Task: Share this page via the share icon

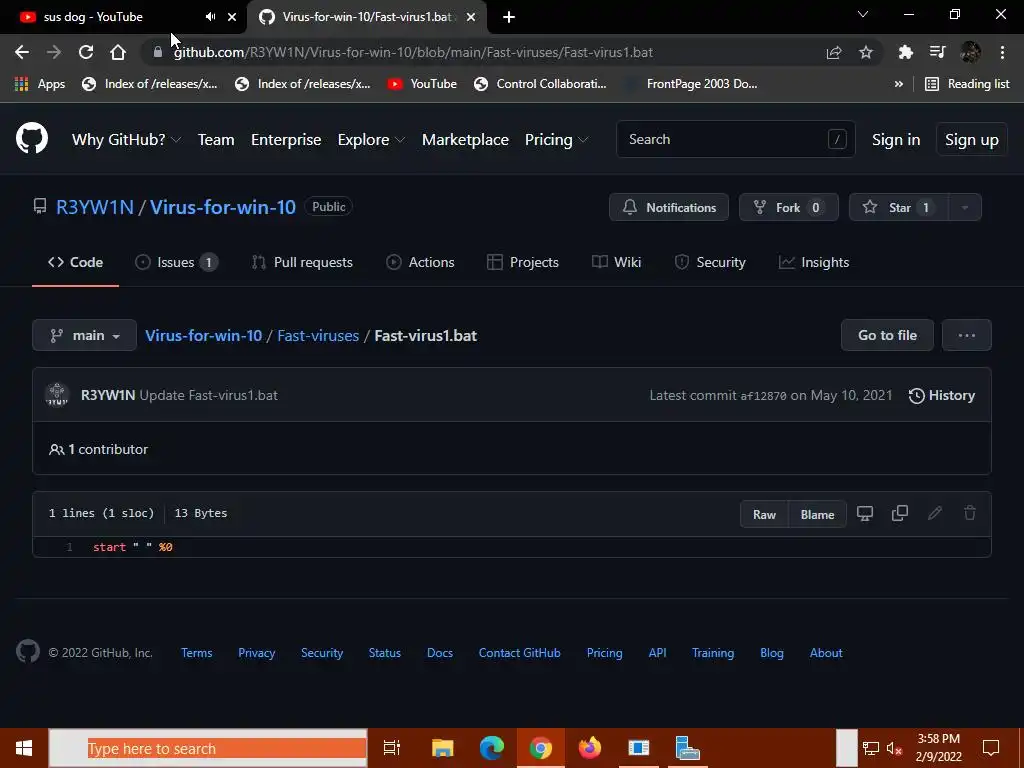Action: point(834,52)
